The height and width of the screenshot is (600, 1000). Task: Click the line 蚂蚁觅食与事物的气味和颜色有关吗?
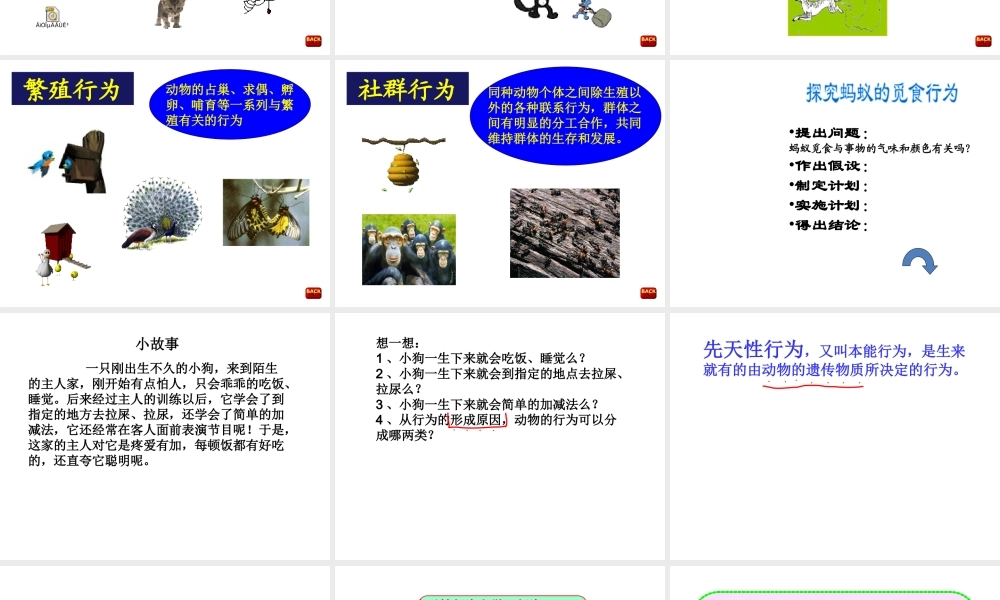point(879,149)
